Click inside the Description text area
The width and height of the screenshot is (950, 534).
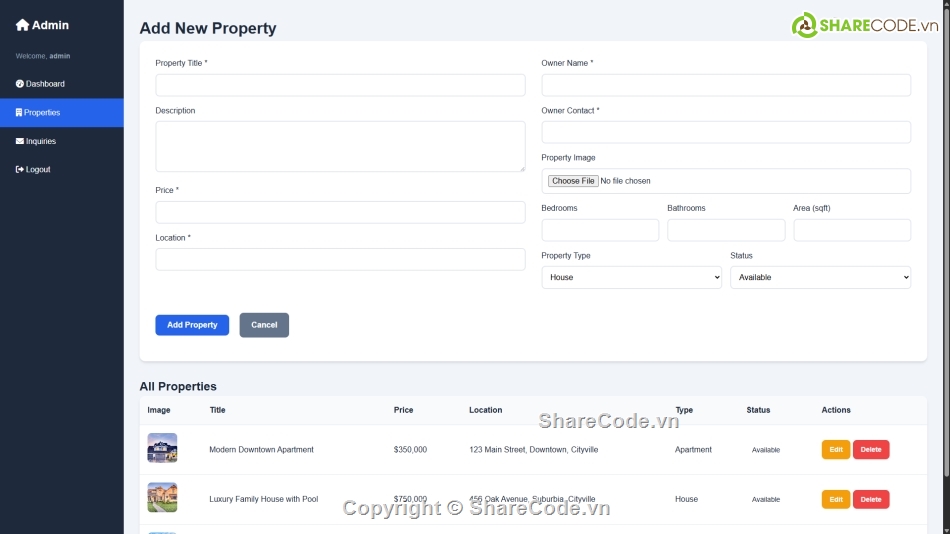[340, 146]
